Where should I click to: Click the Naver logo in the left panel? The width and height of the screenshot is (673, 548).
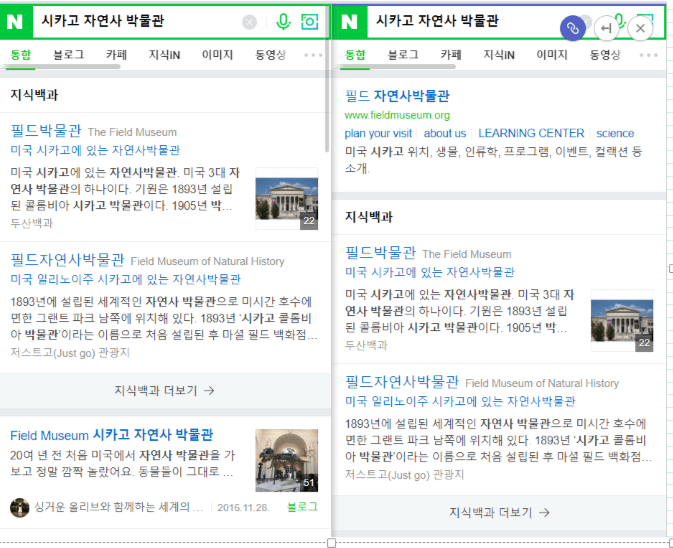[17, 21]
